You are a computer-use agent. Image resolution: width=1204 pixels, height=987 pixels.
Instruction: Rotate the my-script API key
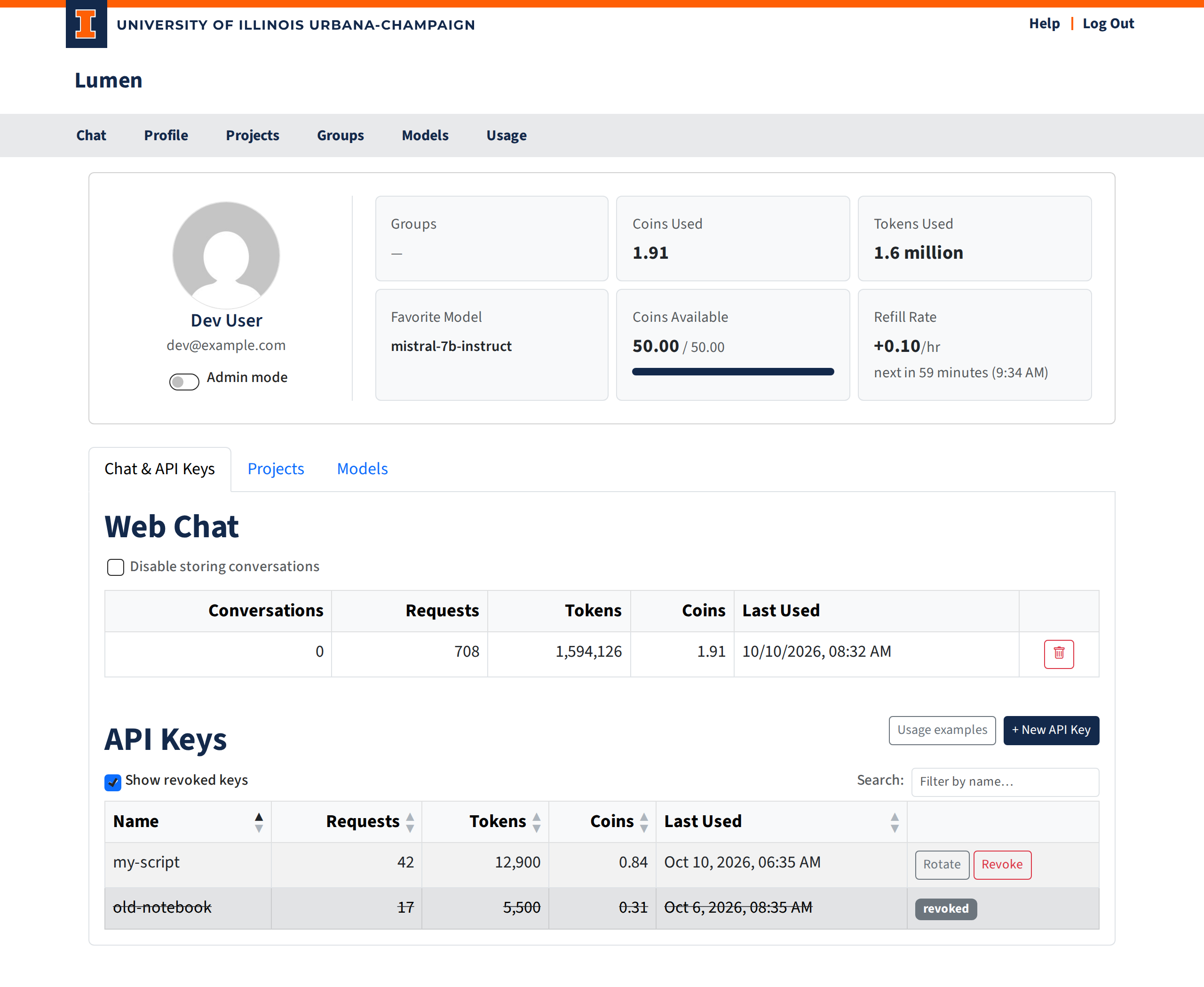coord(942,865)
